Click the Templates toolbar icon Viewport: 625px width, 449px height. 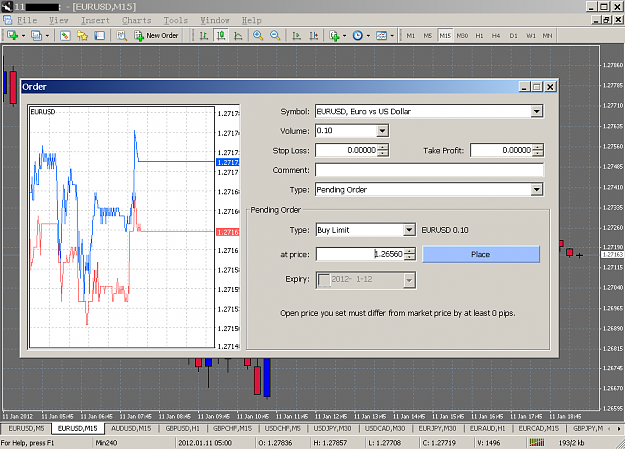point(381,35)
